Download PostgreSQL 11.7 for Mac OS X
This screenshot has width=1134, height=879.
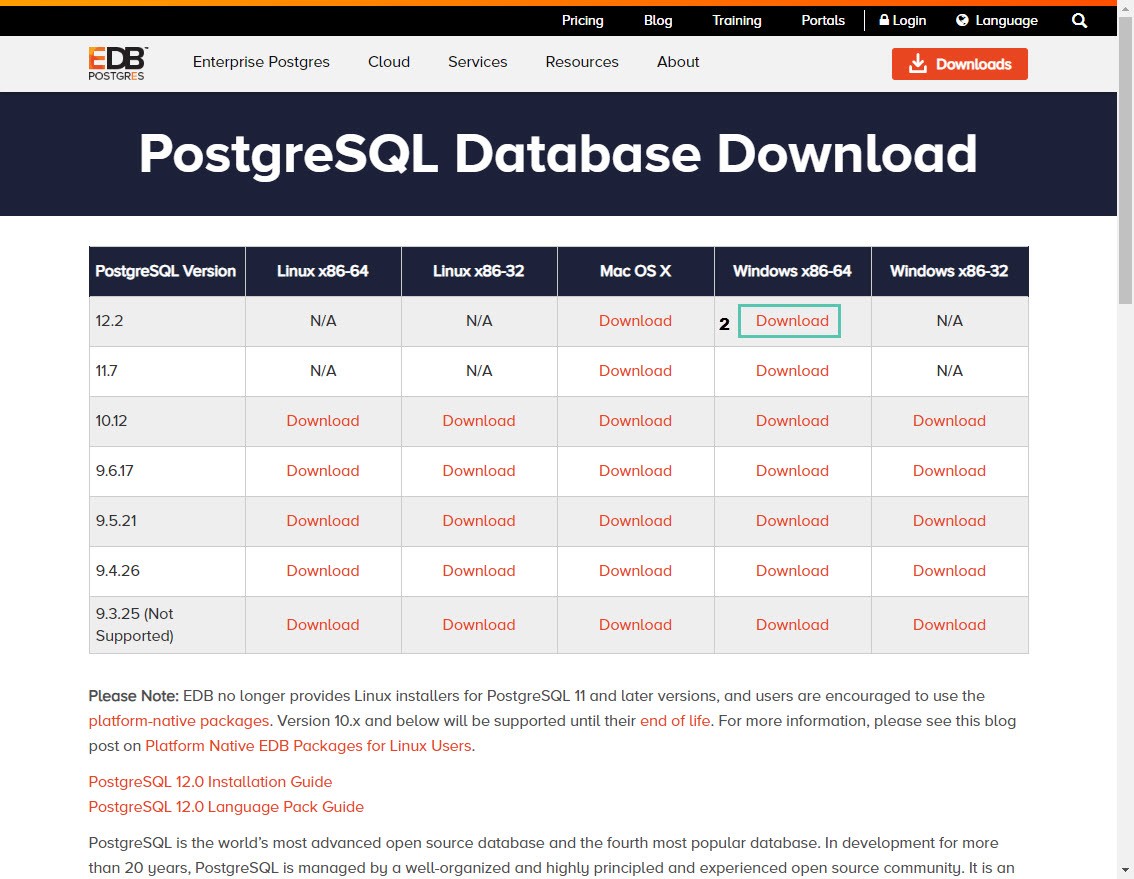(635, 370)
